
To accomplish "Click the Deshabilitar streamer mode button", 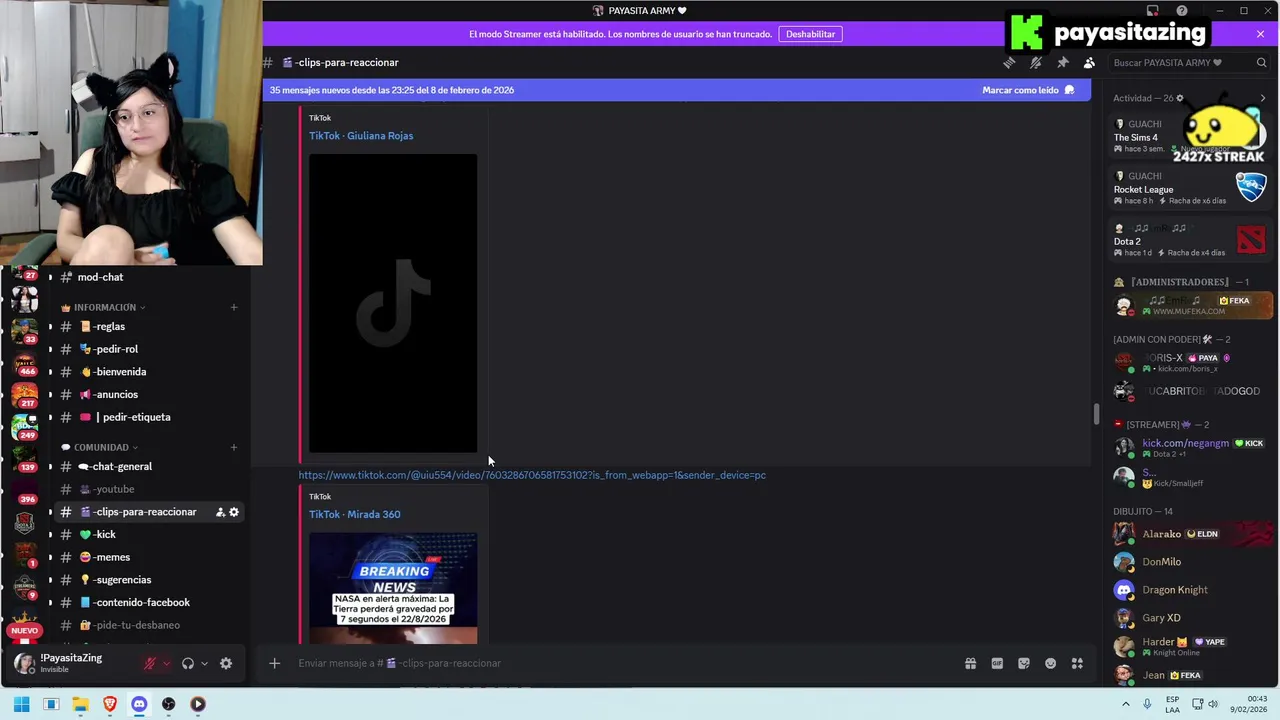I will tap(810, 34).
